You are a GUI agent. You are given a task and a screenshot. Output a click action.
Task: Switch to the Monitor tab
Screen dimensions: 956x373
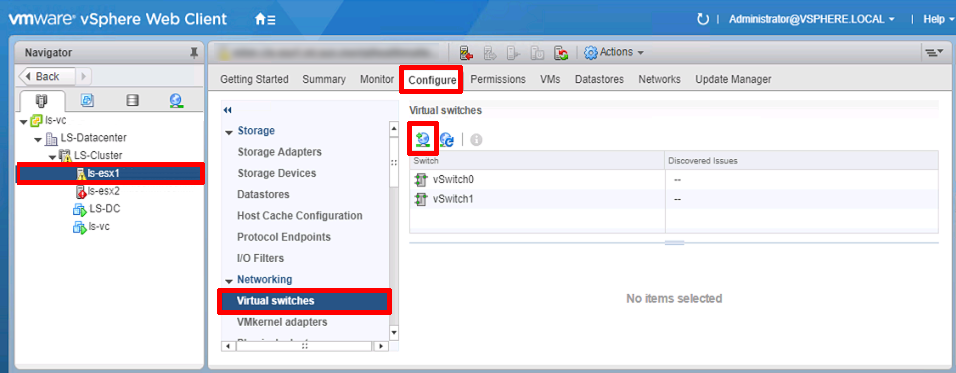click(x=377, y=79)
